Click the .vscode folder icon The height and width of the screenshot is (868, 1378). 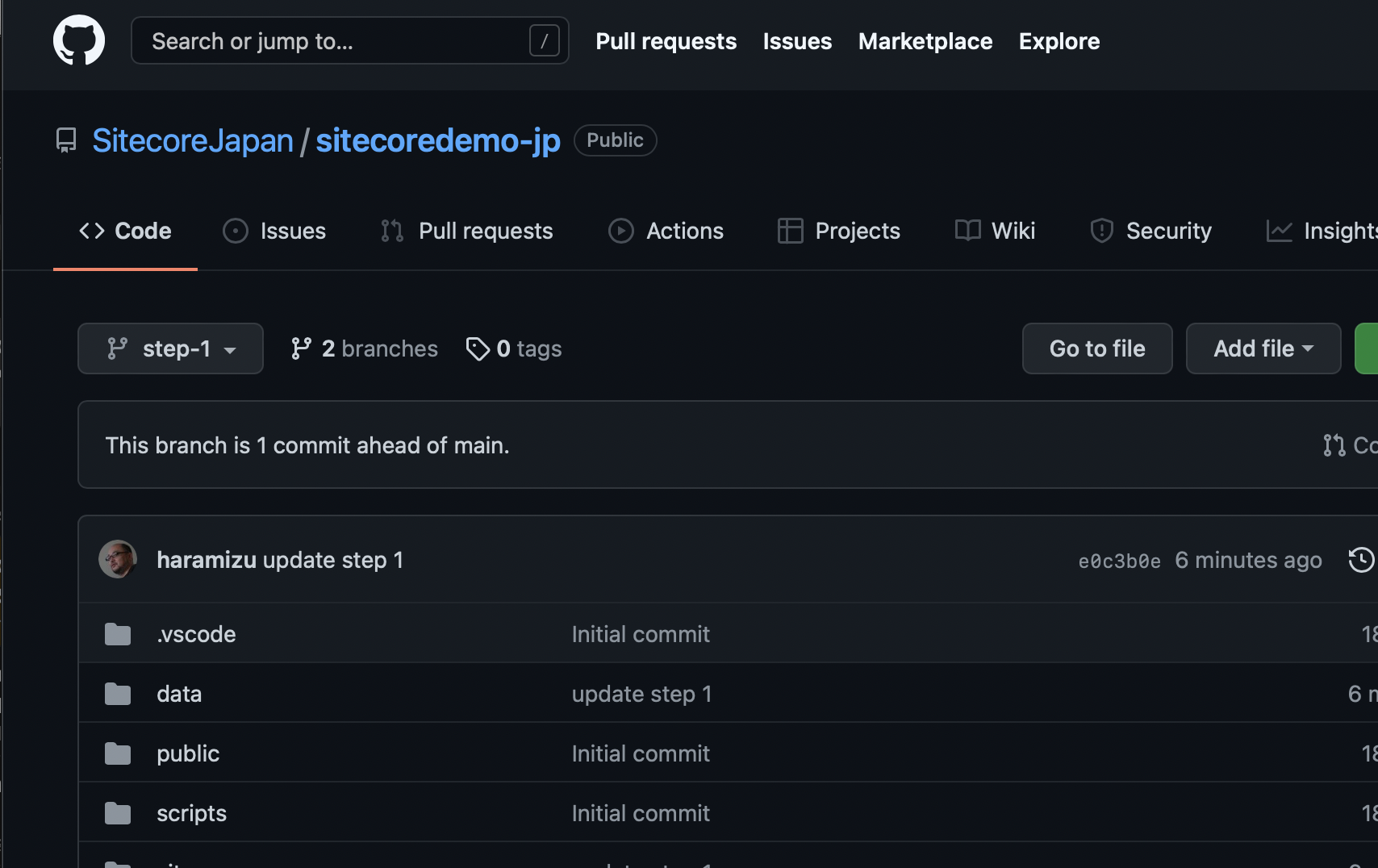tap(118, 634)
